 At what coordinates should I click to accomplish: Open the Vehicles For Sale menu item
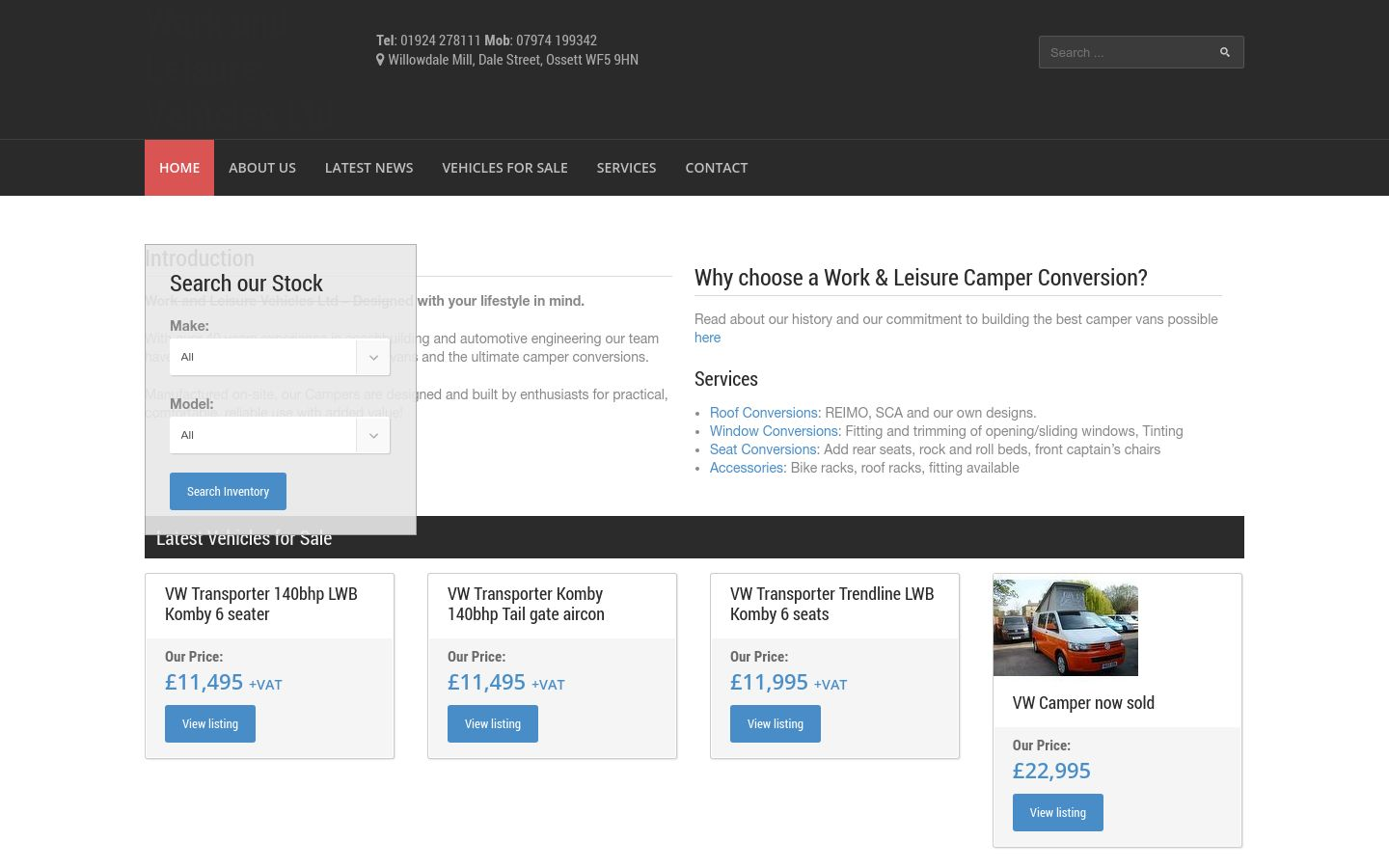tap(504, 168)
